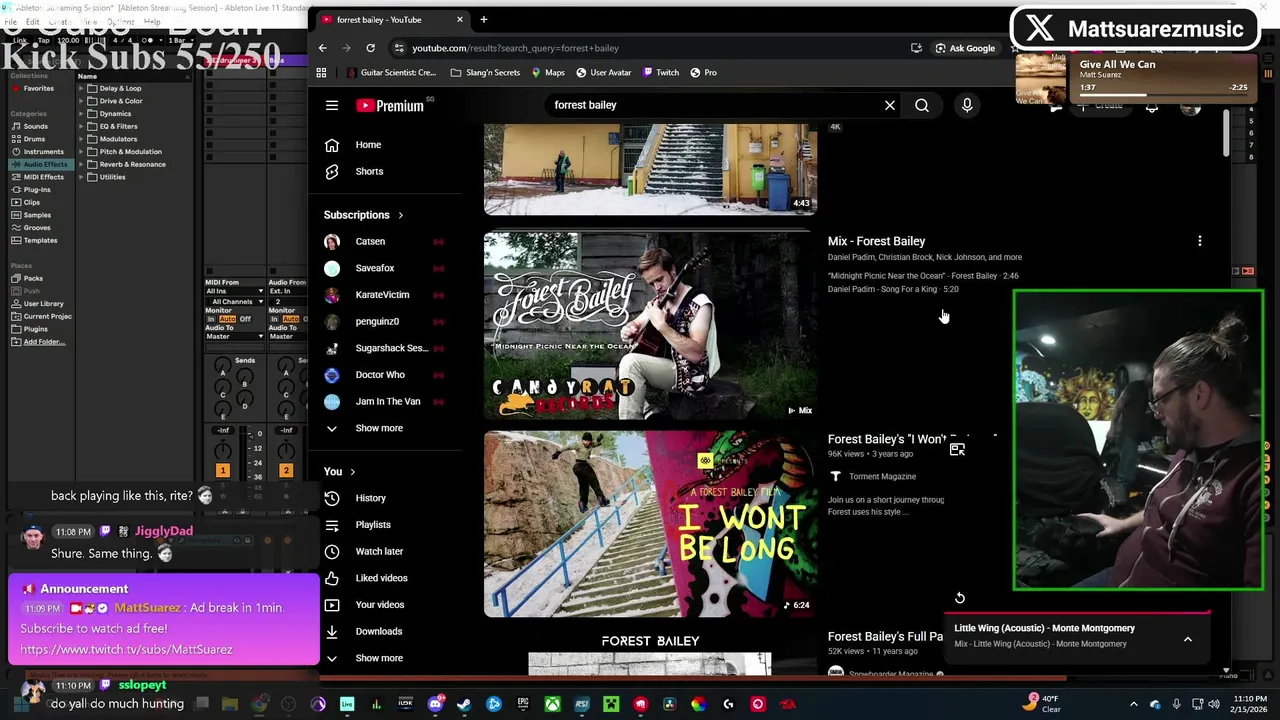
Task: Click the YouTube Premium logo
Action: click(x=390, y=105)
